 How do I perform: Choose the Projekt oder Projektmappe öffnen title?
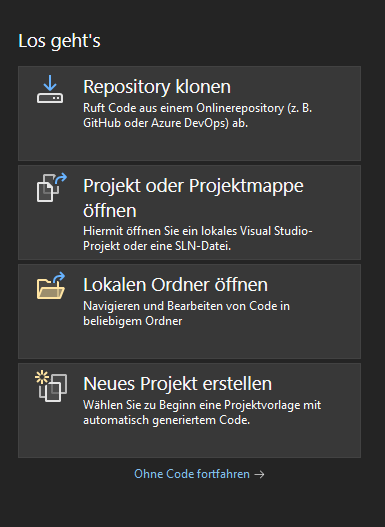coord(193,198)
